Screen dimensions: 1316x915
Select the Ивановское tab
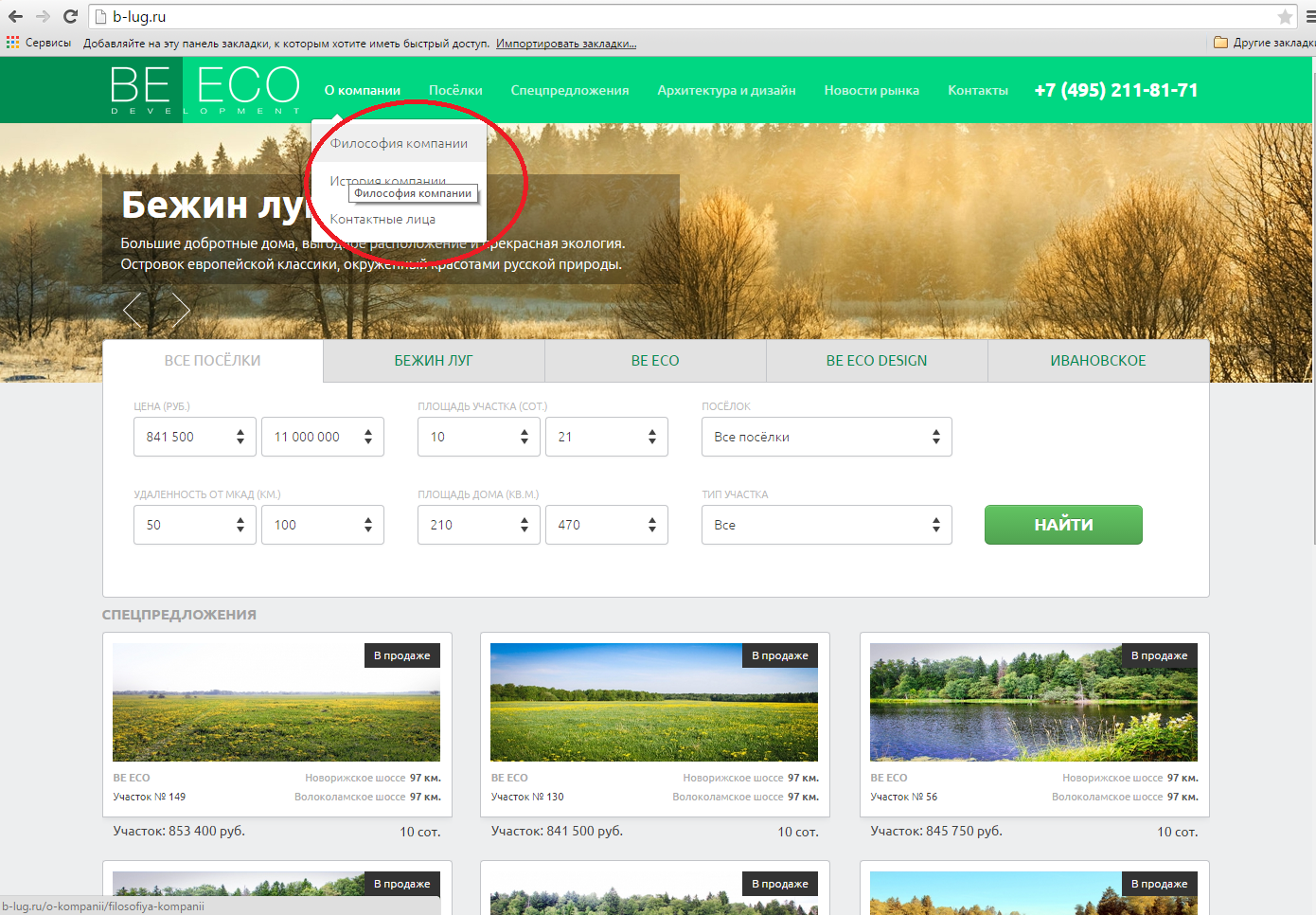pos(1097,361)
